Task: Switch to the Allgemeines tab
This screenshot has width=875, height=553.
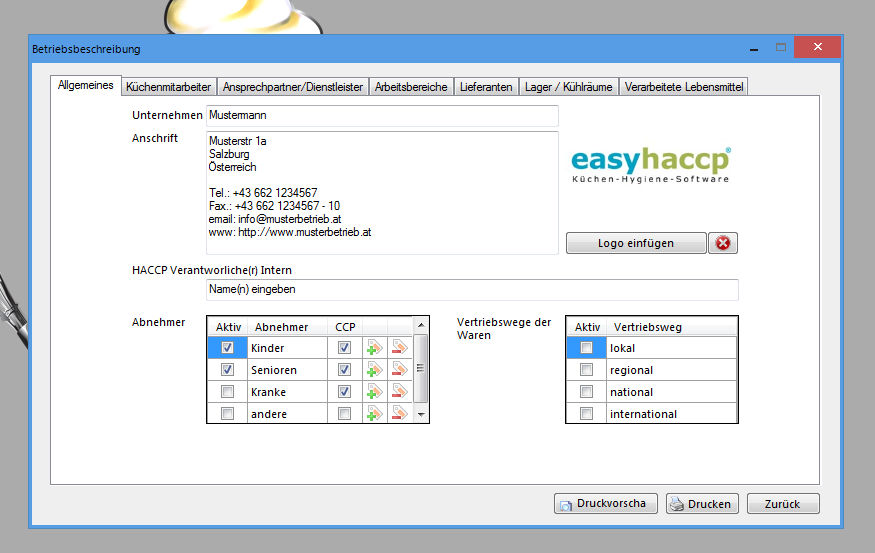Action: [x=85, y=85]
